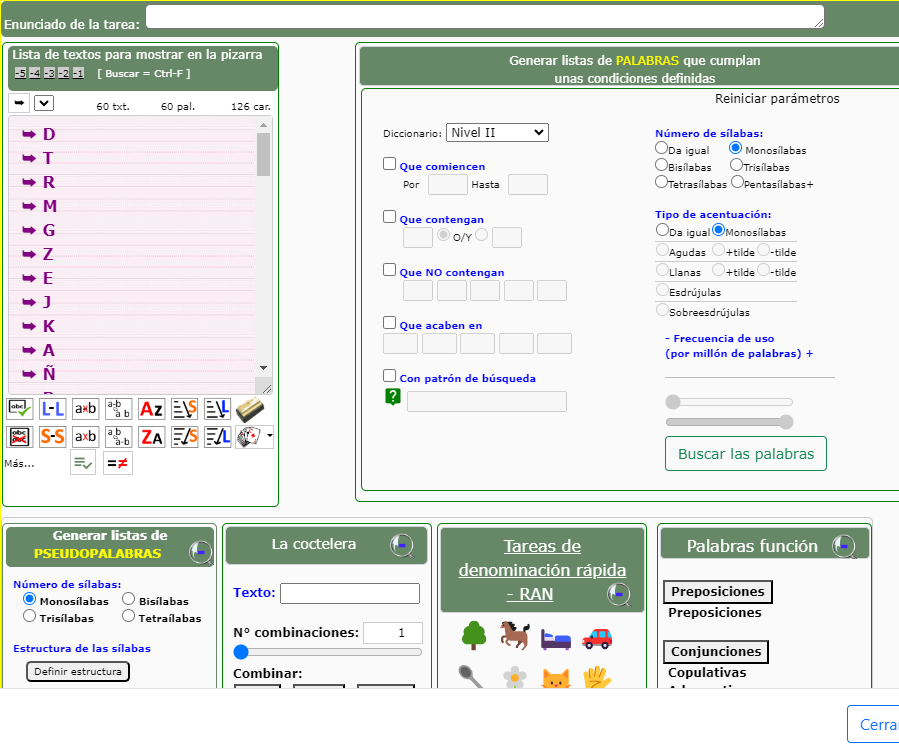Click the equals/not-equals comparison icon
Viewport: 899px width, 756px height.
point(117,463)
